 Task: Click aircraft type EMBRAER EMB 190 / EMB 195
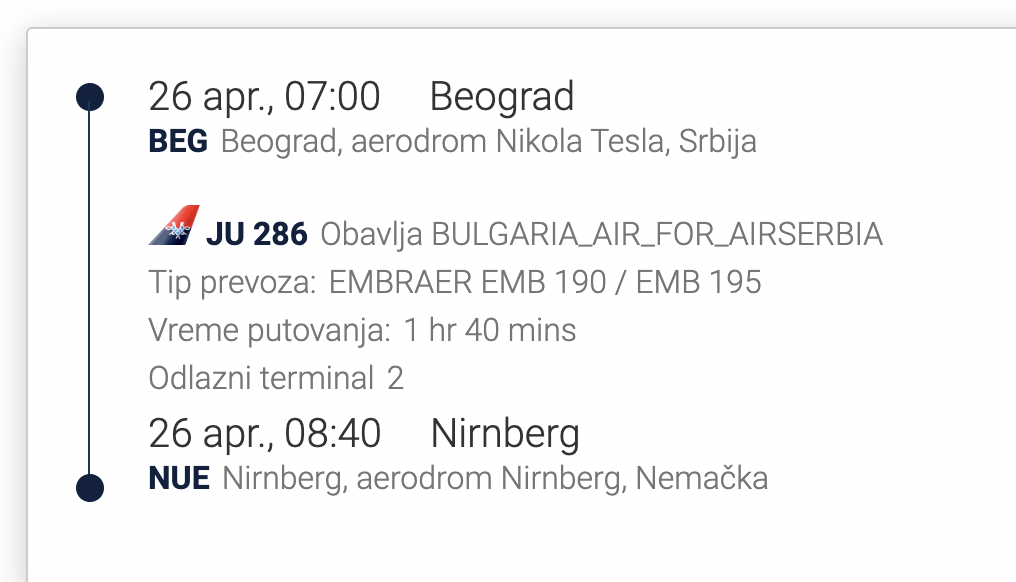pos(545,282)
